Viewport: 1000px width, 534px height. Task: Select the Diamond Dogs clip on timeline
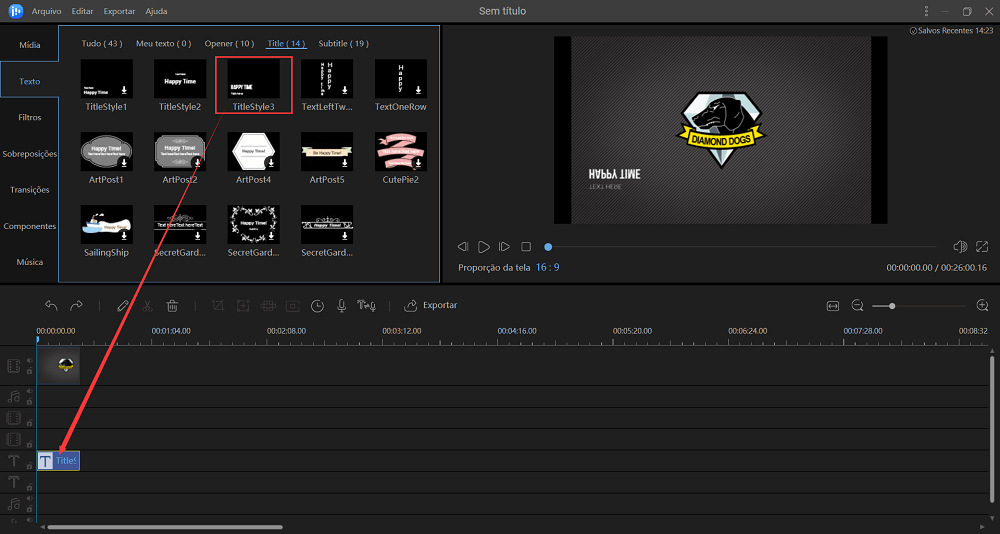pos(59,366)
